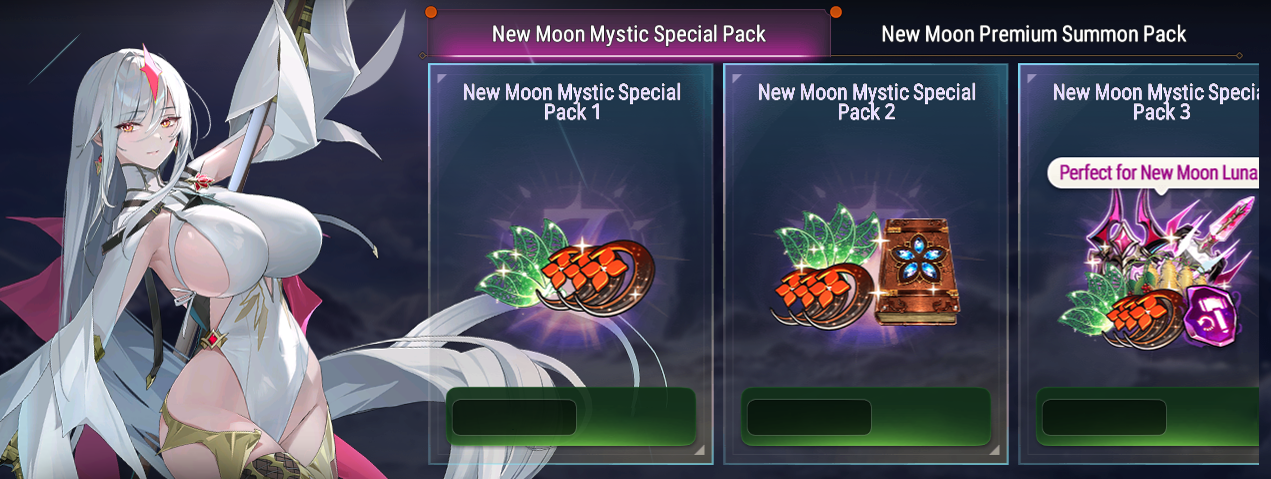Click the white-haired character artwork

200,250
